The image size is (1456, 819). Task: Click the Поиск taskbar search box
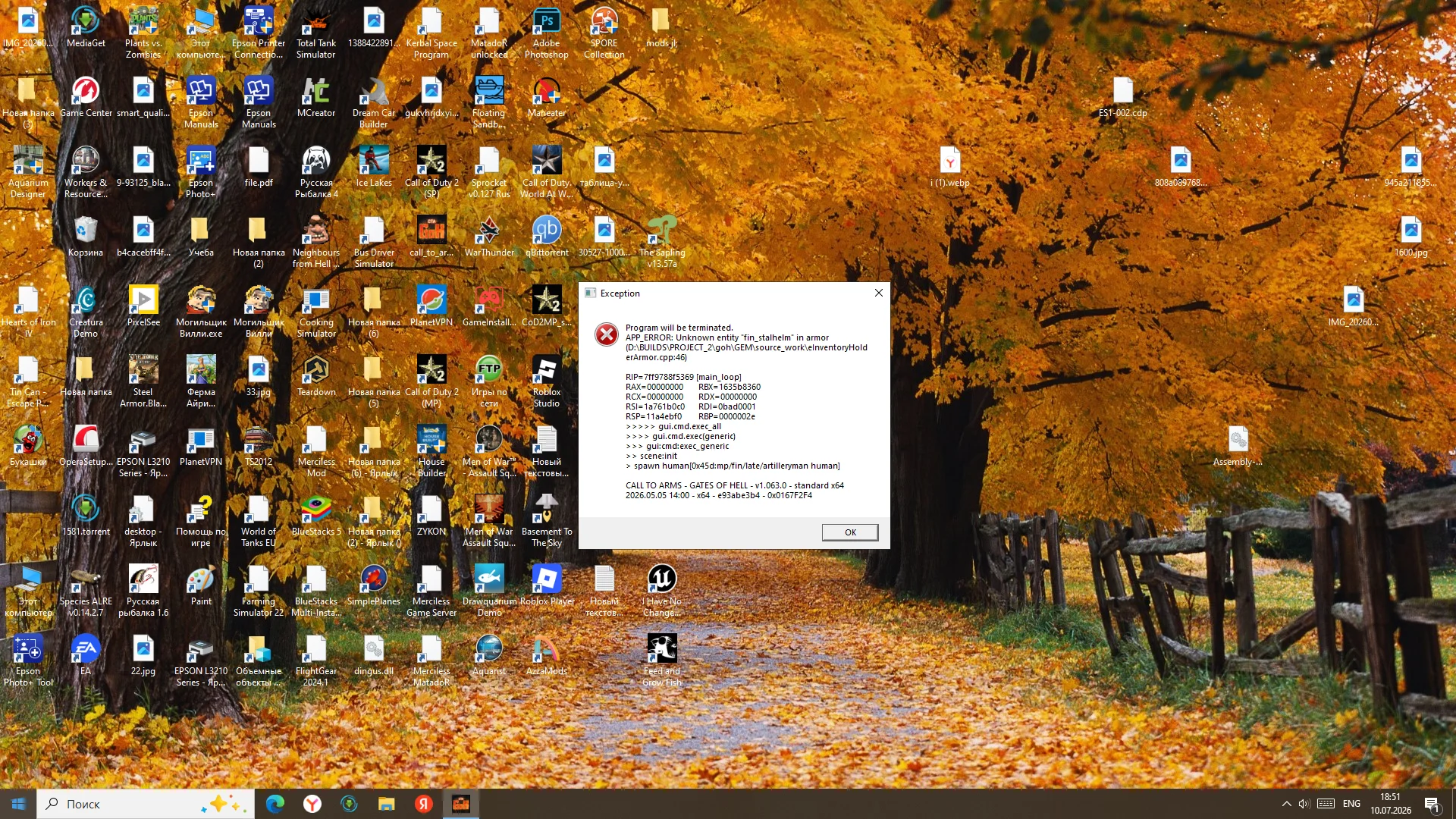coord(146,804)
